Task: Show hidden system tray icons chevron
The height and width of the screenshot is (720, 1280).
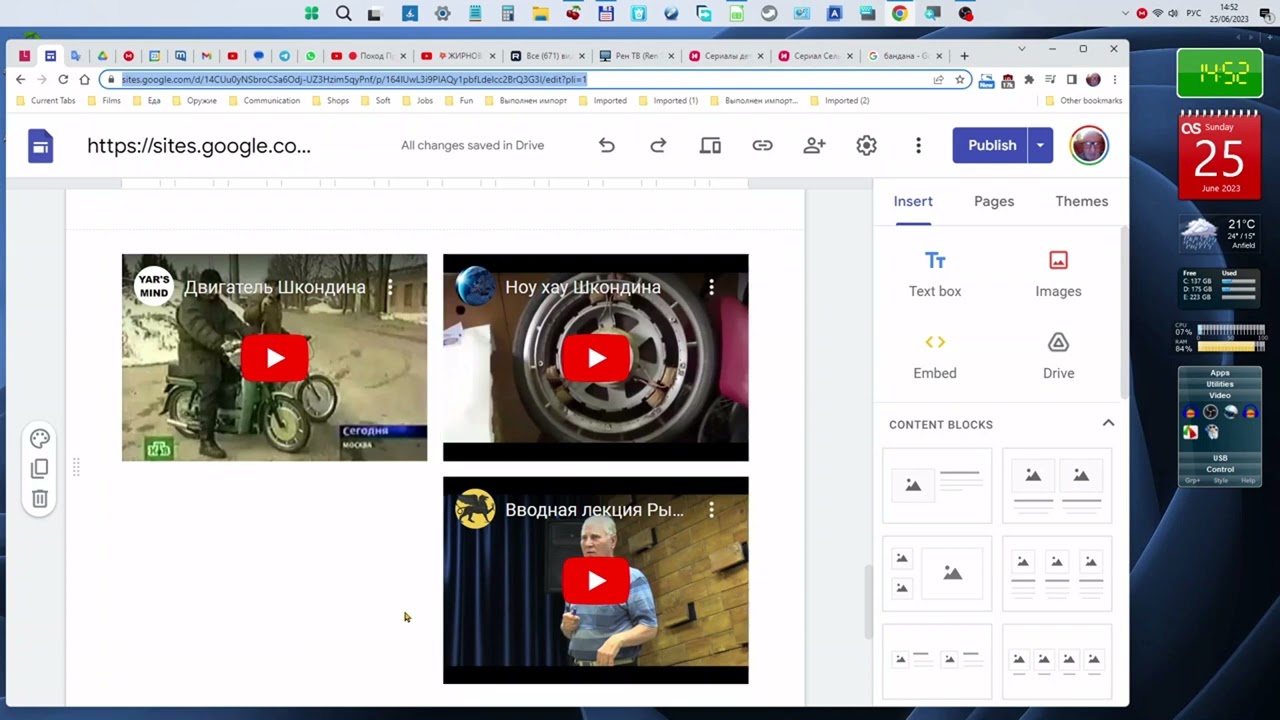Action: click(1126, 13)
